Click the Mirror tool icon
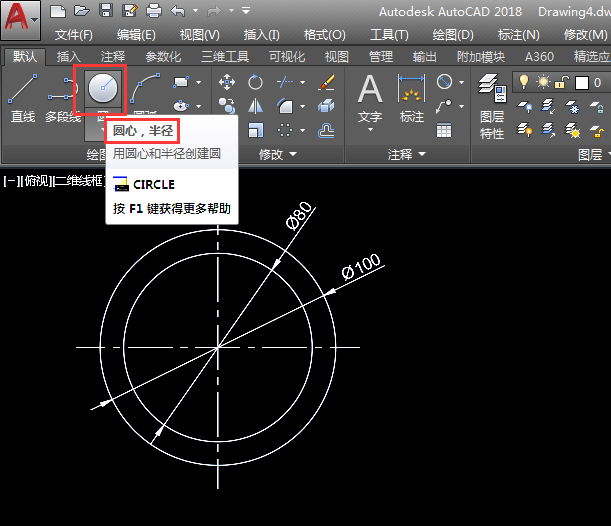 (256, 105)
